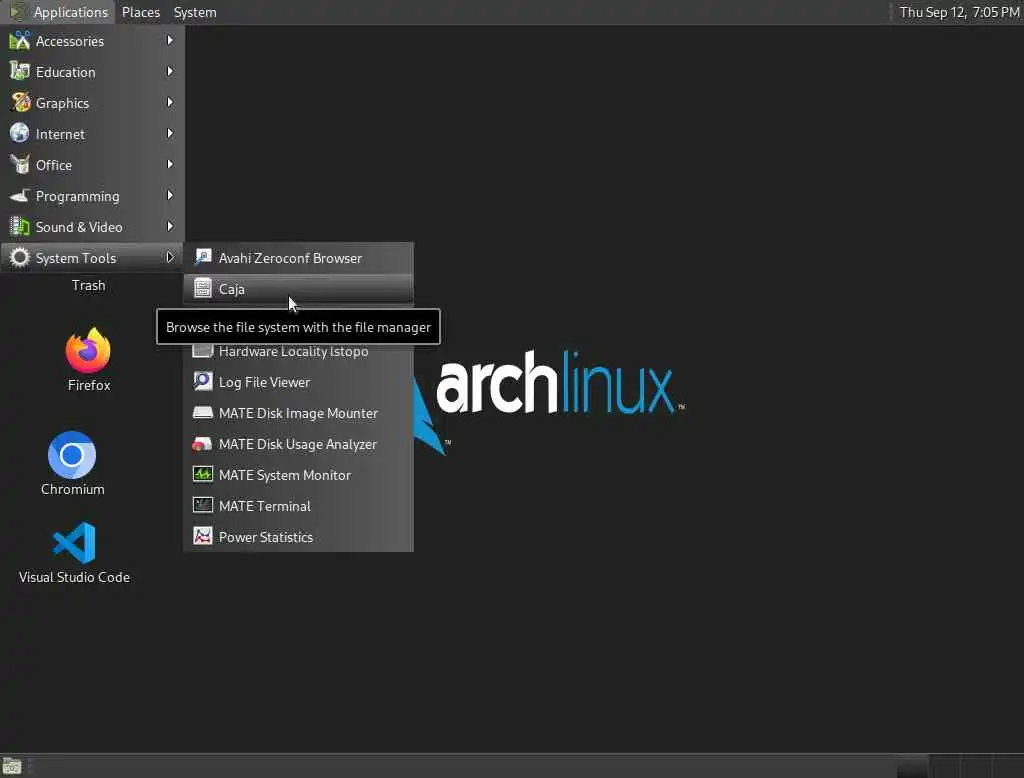Click the Visual Studio Code desktop icon
The height and width of the screenshot is (778, 1024).
tap(74, 542)
